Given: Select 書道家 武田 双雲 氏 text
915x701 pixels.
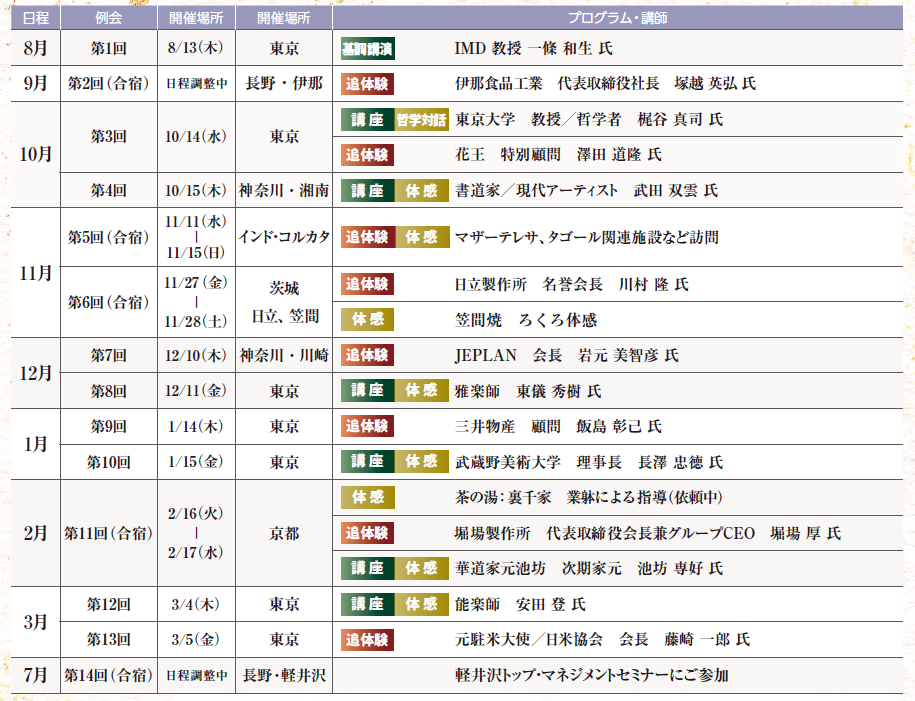Looking at the screenshot, I should (x=586, y=190).
